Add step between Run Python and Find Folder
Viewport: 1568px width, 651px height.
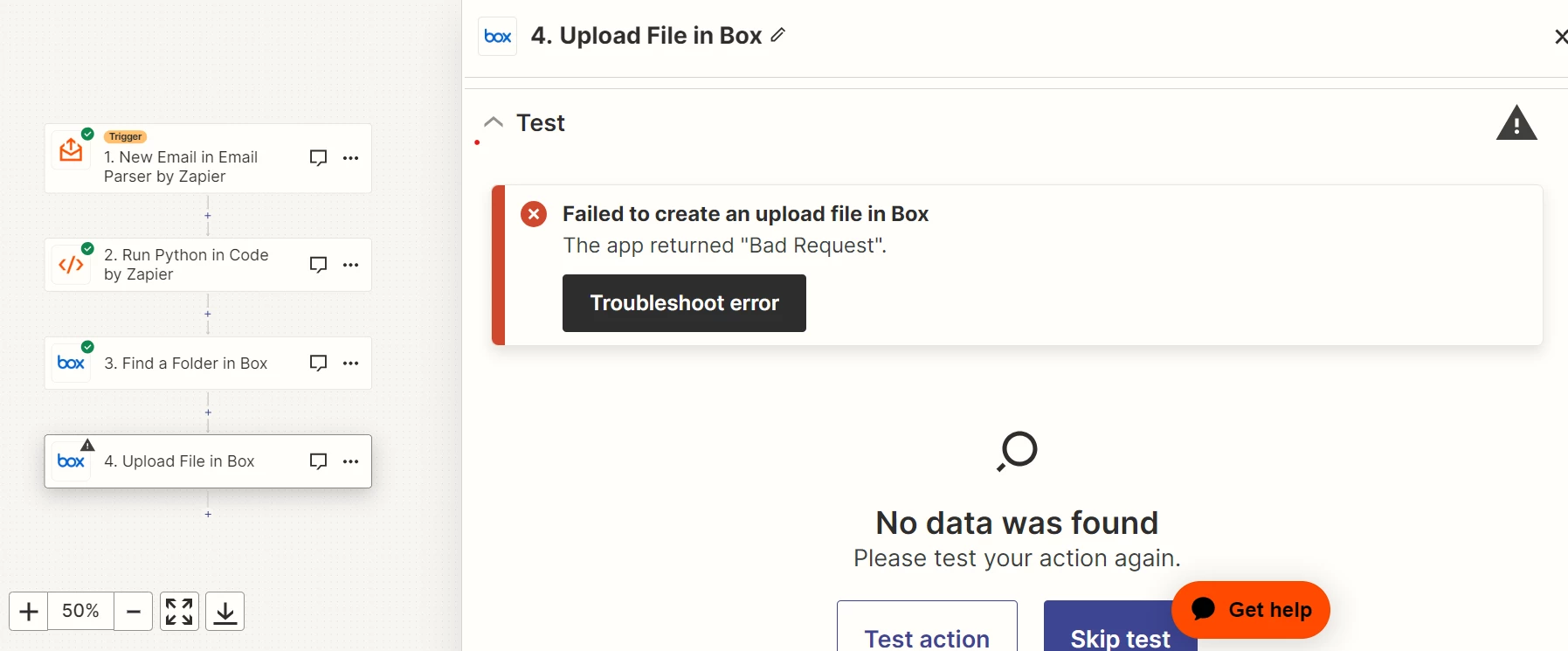tap(208, 314)
